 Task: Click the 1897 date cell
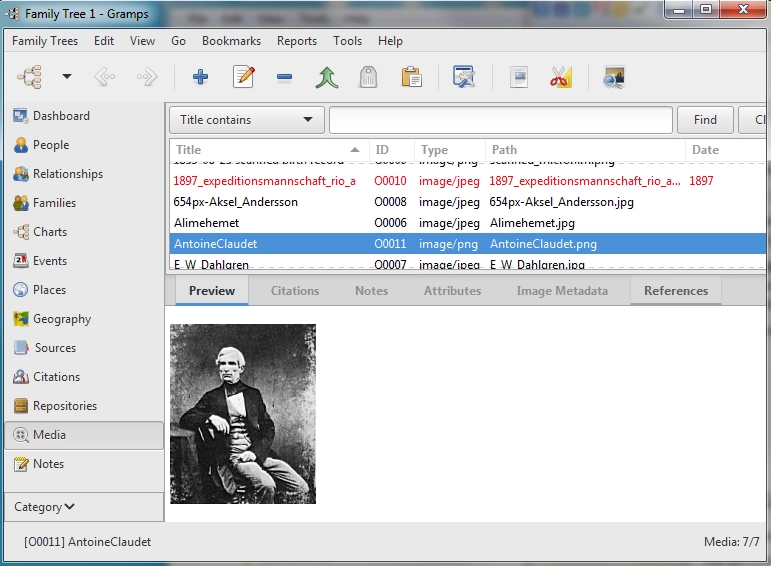(701, 181)
